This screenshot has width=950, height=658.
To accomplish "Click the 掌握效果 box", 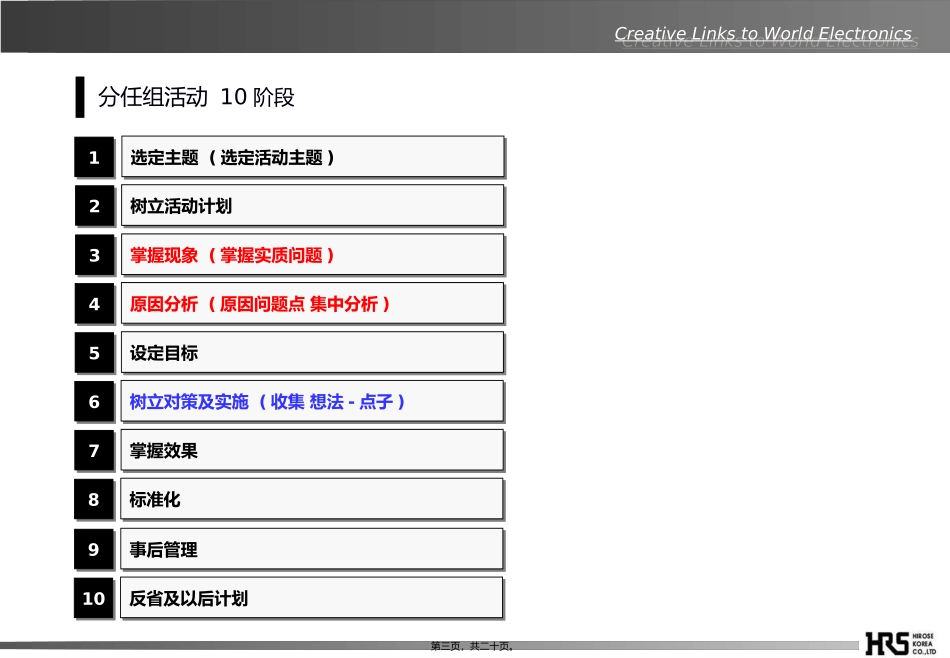I will click(x=313, y=450).
